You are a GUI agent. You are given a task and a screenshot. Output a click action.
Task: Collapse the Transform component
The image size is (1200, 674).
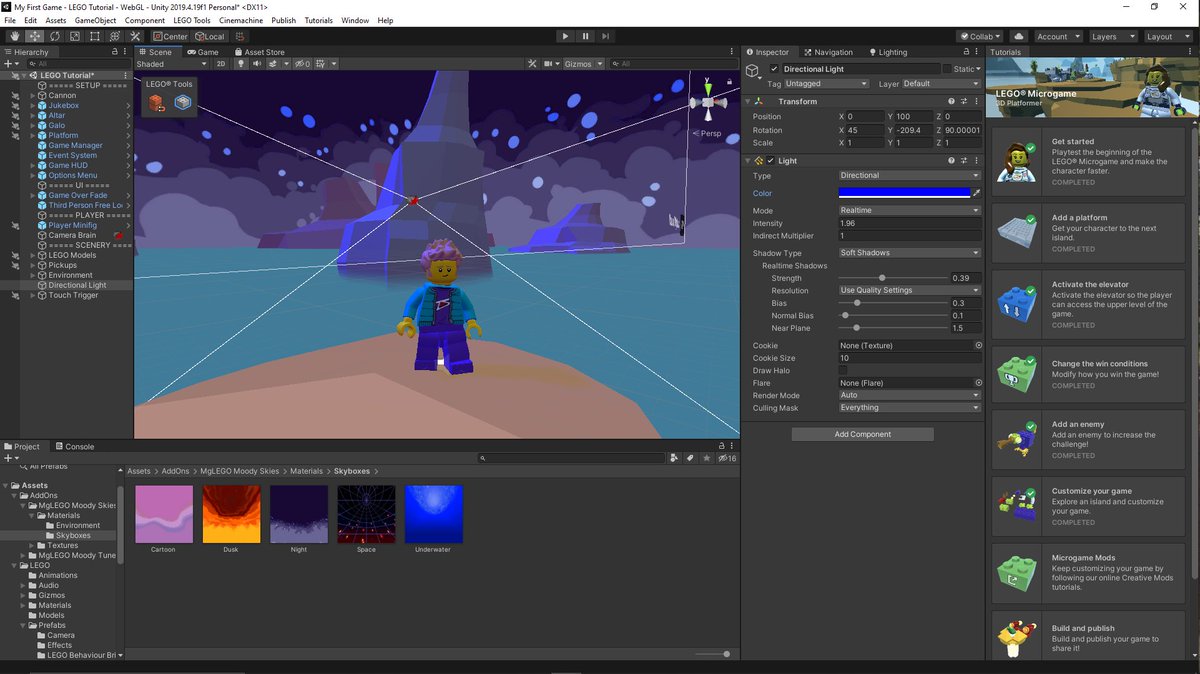point(748,101)
